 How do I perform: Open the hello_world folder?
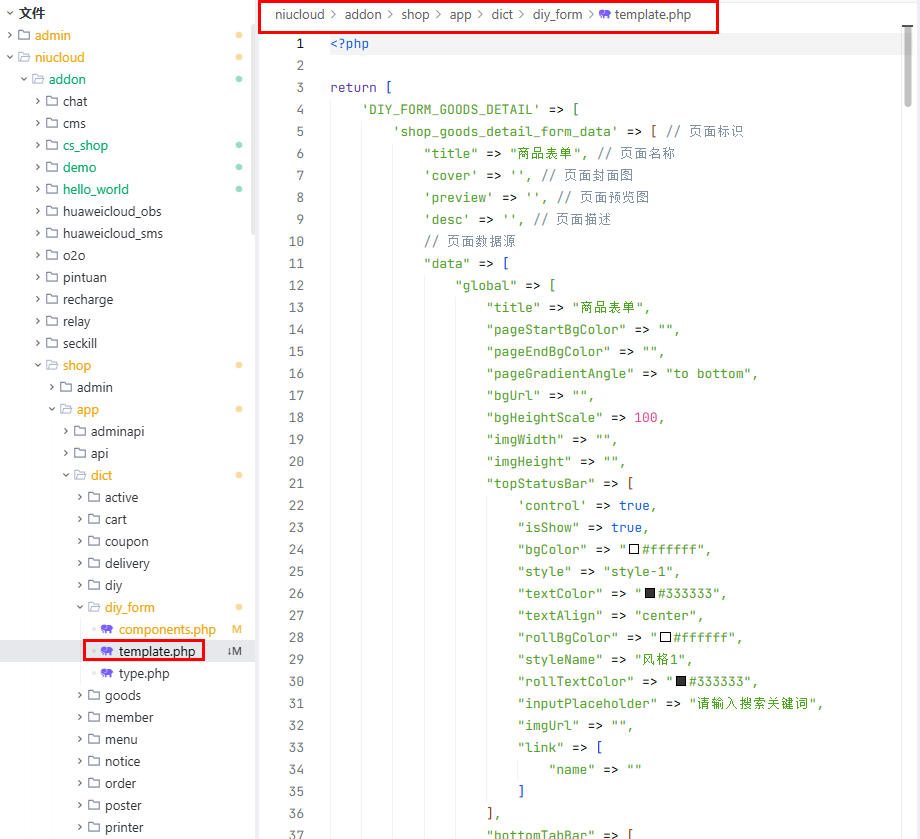click(x=95, y=189)
